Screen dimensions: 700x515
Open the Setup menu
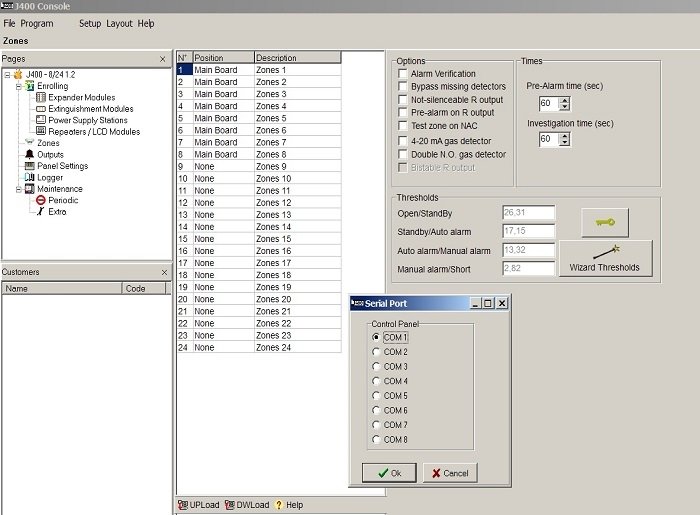click(x=90, y=24)
